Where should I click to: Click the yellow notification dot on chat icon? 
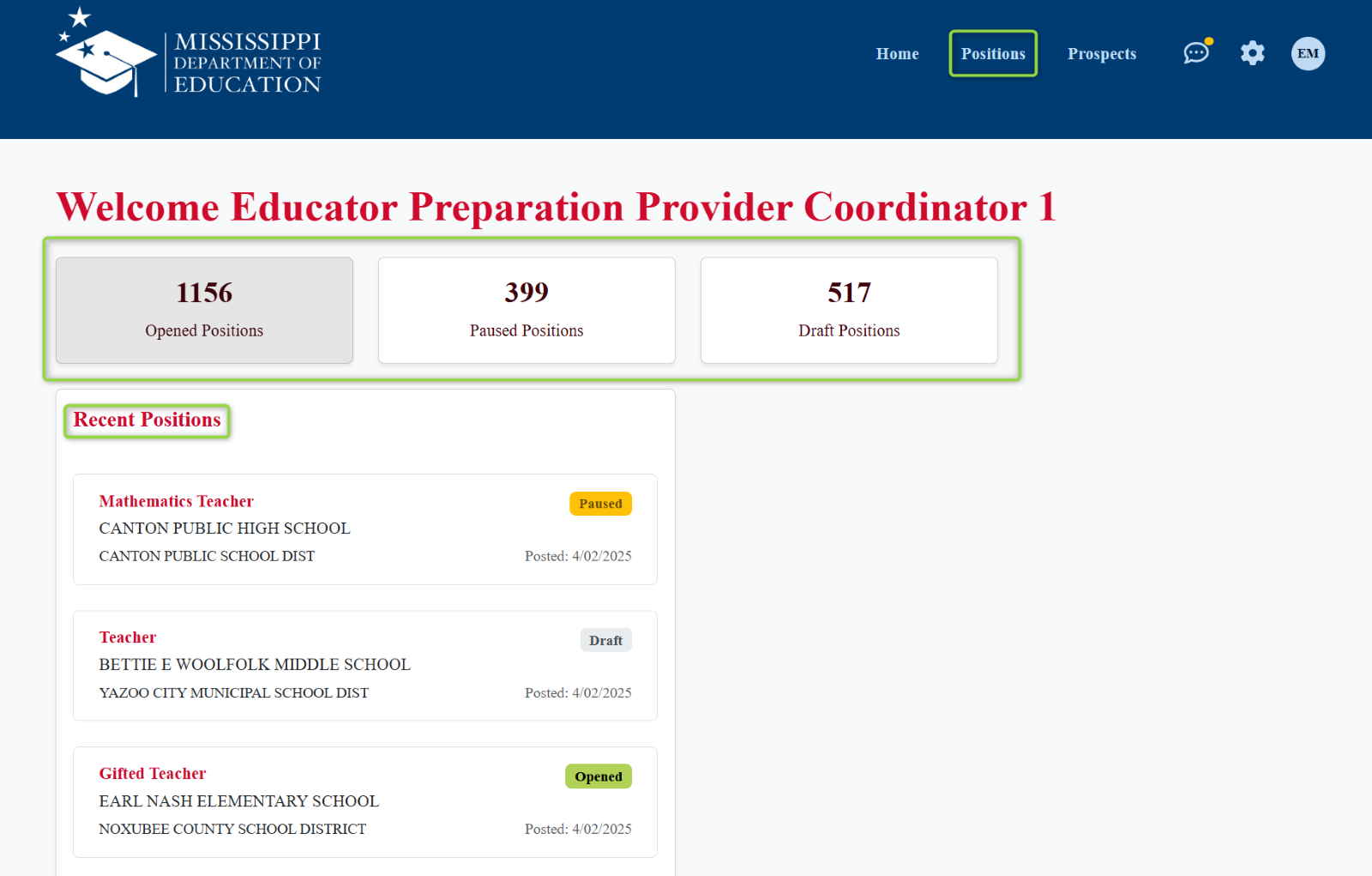pos(1208,39)
